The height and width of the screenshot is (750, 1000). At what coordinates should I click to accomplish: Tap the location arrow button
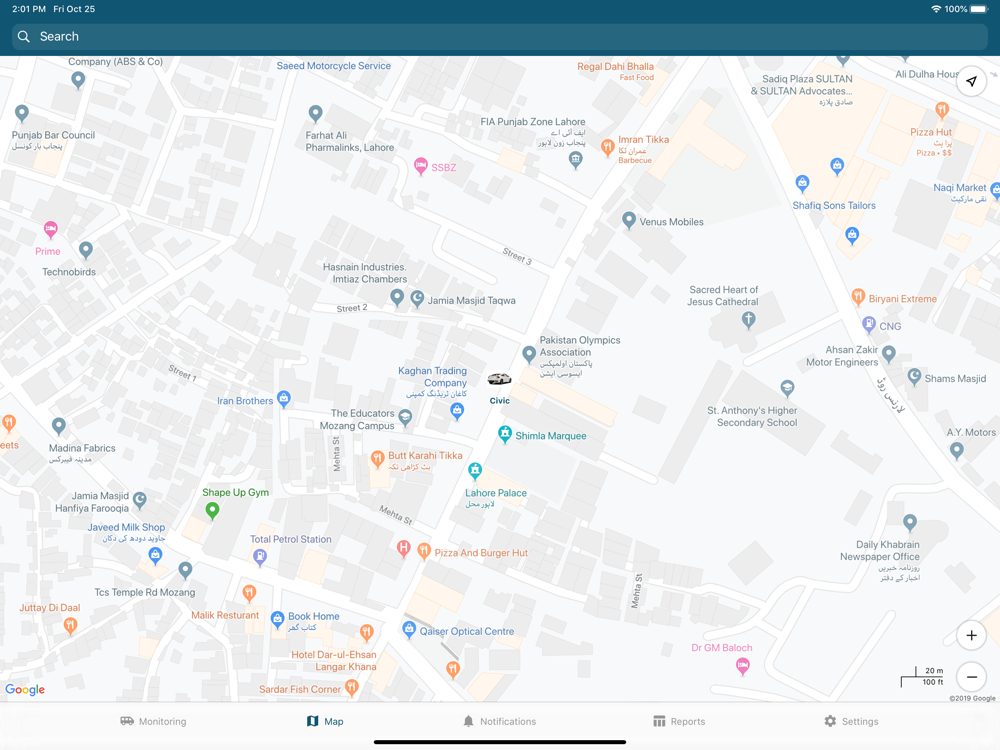[971, 81]
